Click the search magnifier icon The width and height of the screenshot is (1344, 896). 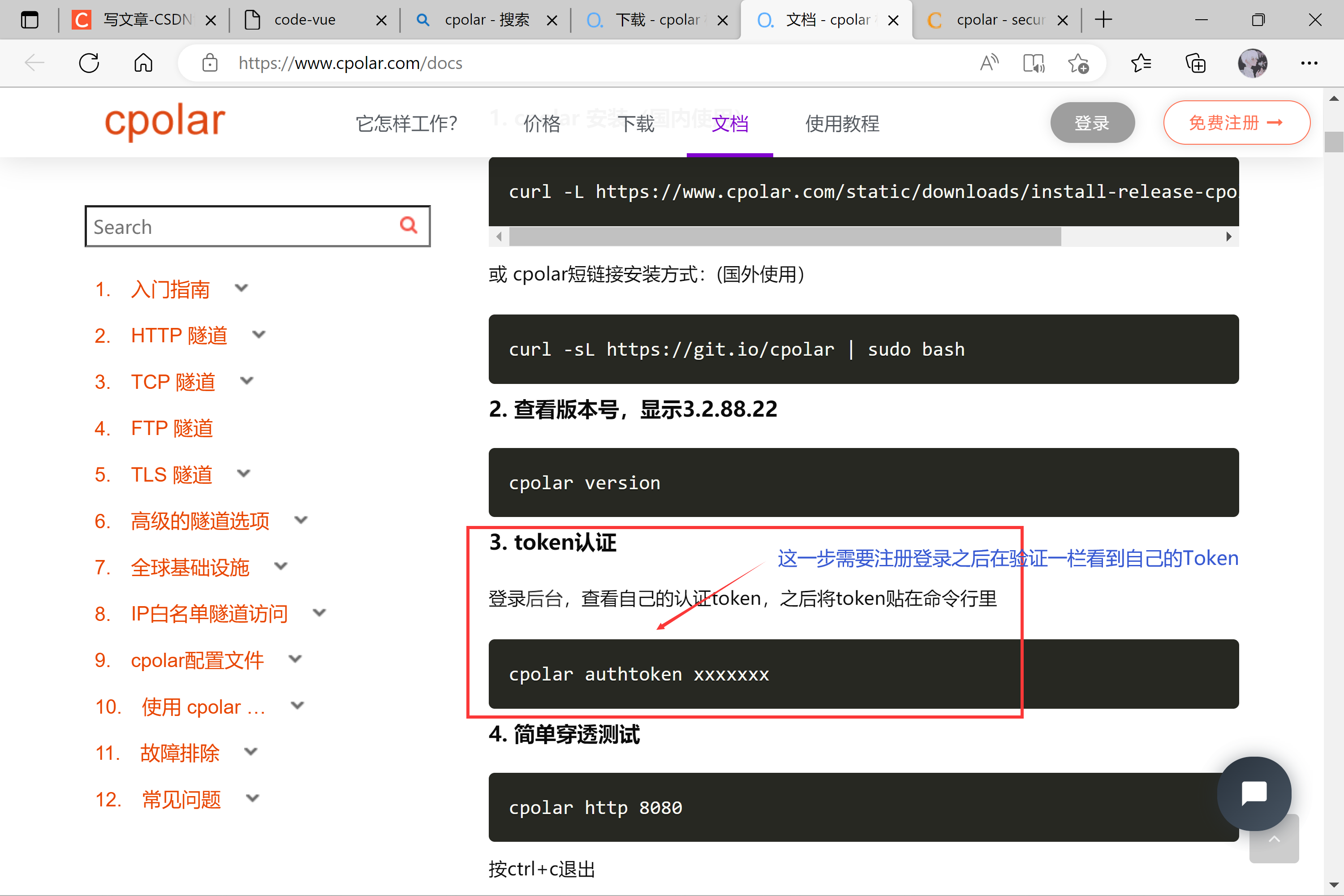coord(408,225)
